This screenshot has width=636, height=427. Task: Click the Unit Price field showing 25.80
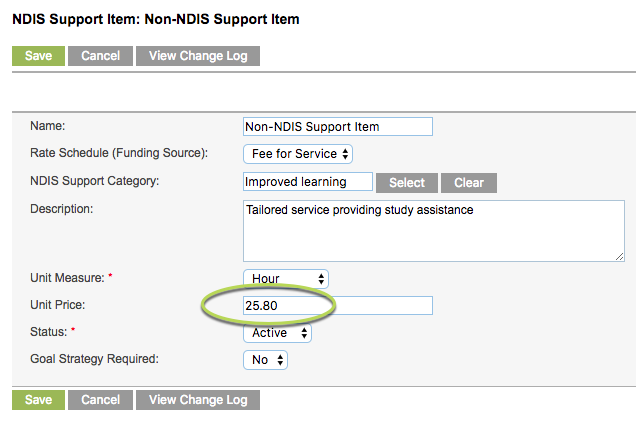[338, 305]
